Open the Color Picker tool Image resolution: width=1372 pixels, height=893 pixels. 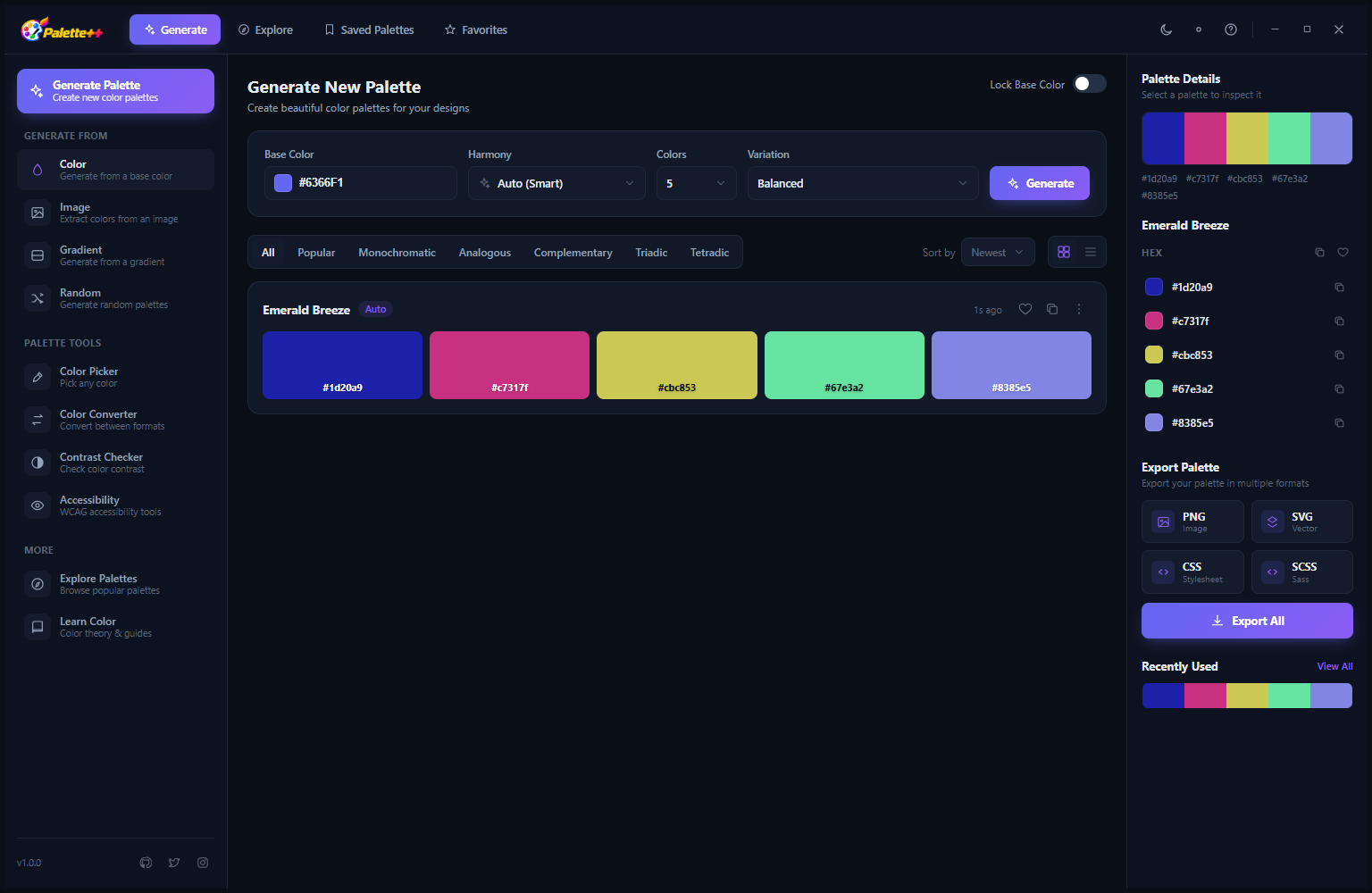(x=115, y=377)
